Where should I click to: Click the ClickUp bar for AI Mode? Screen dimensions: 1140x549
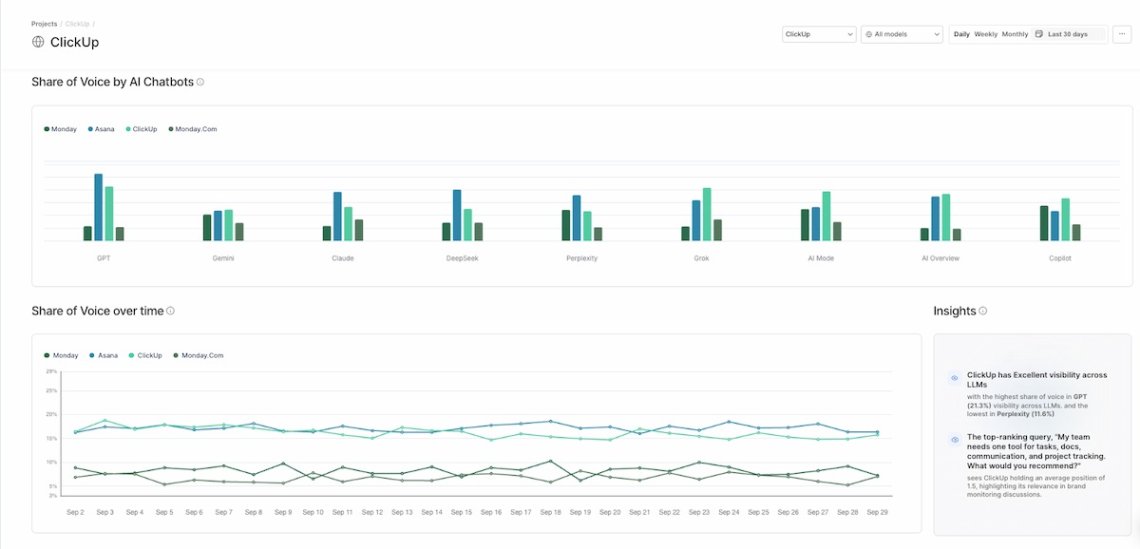(826, 216)
